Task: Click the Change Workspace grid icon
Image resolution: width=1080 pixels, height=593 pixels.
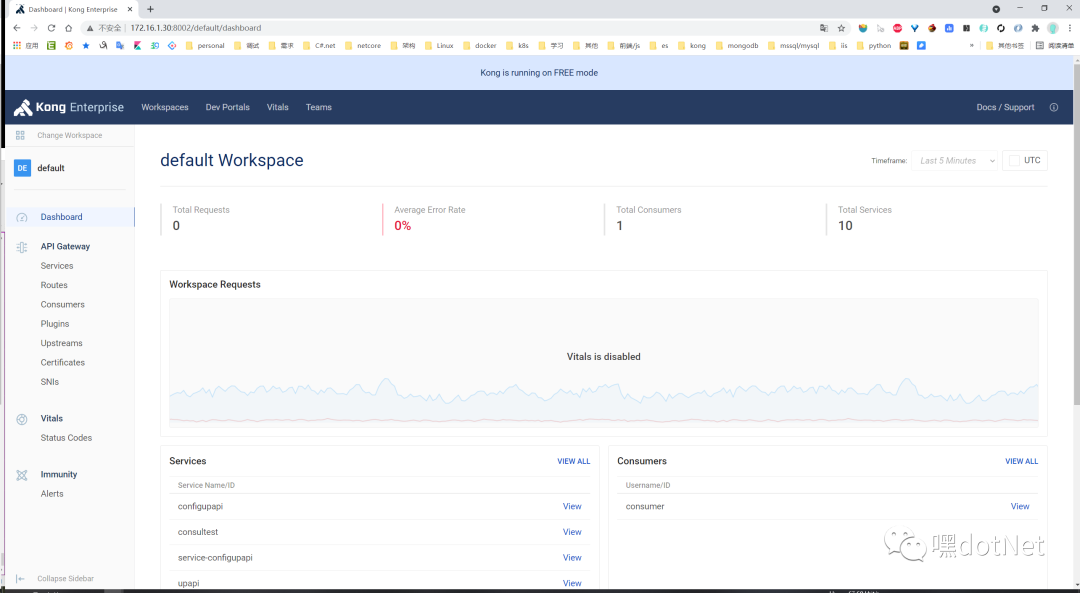Action: click(20, 135)
